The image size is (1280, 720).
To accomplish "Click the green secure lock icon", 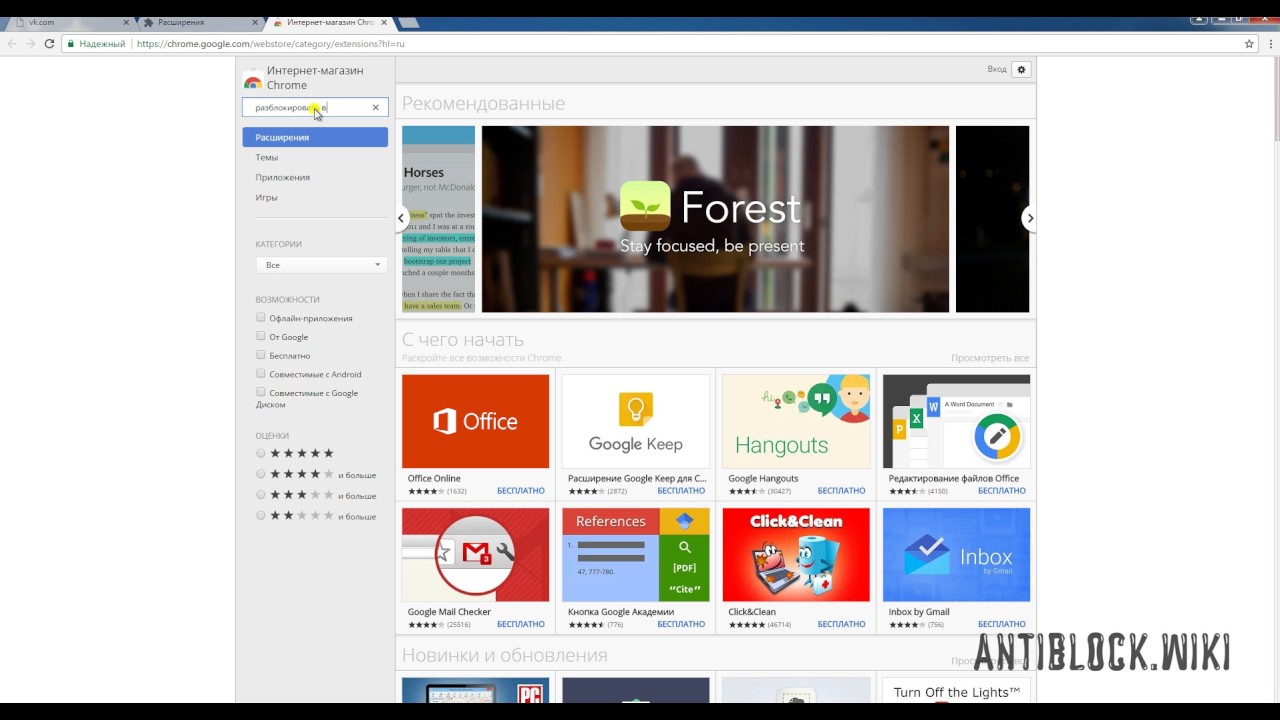I will [71, 44].
